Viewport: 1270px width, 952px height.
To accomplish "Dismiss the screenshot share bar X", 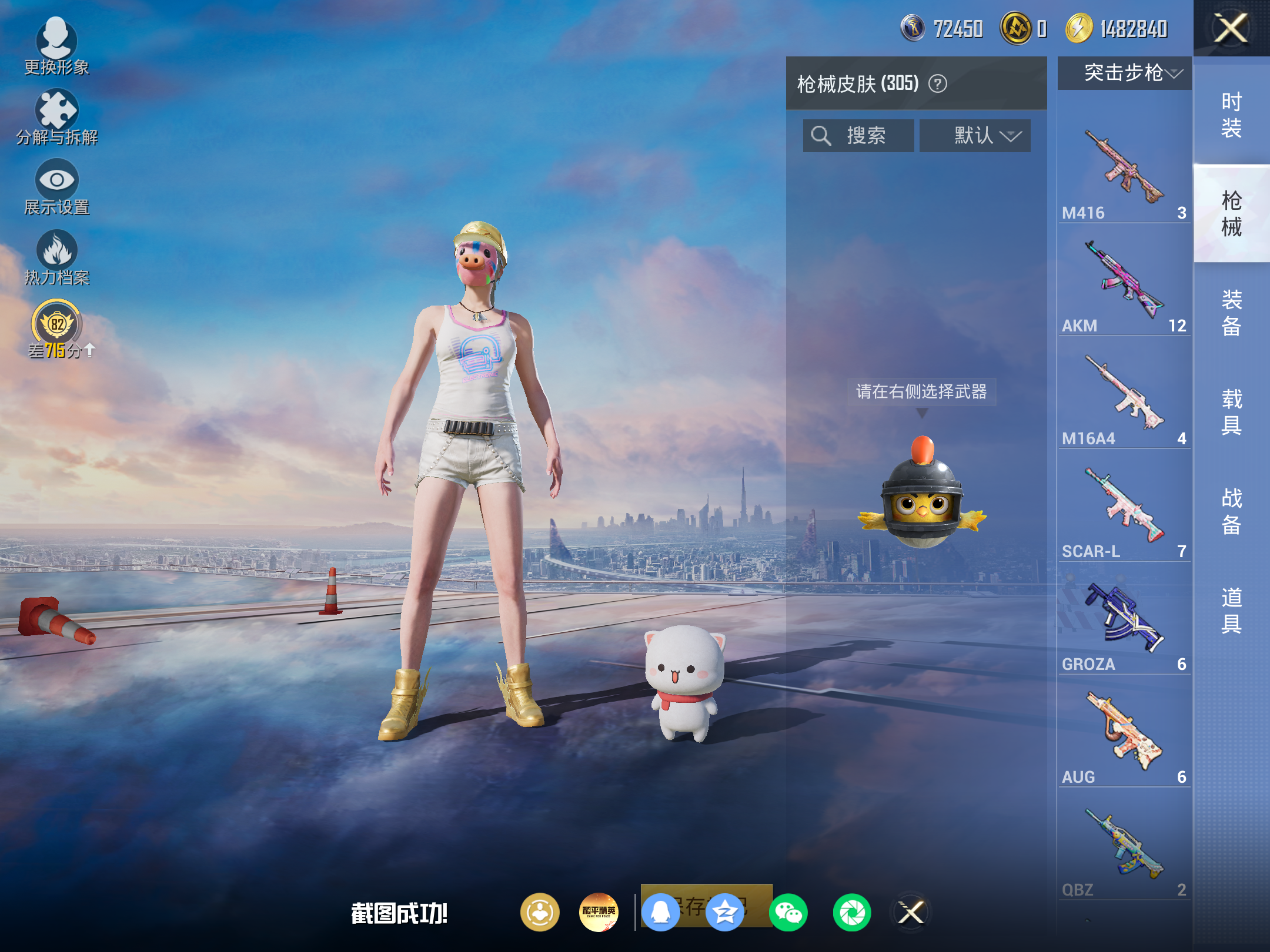I will pos(911,913).
